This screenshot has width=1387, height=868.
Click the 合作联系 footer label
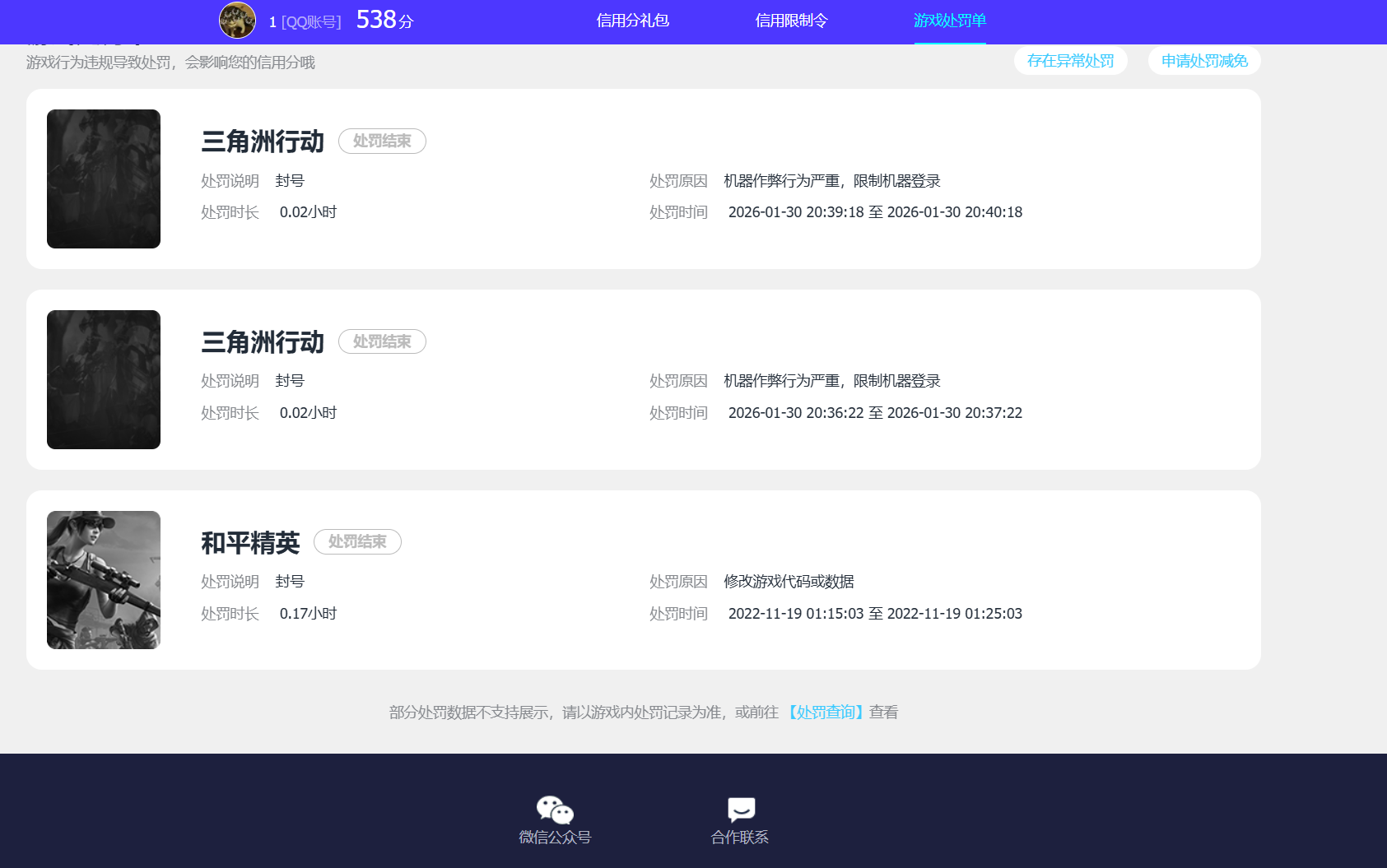point(740,838)
